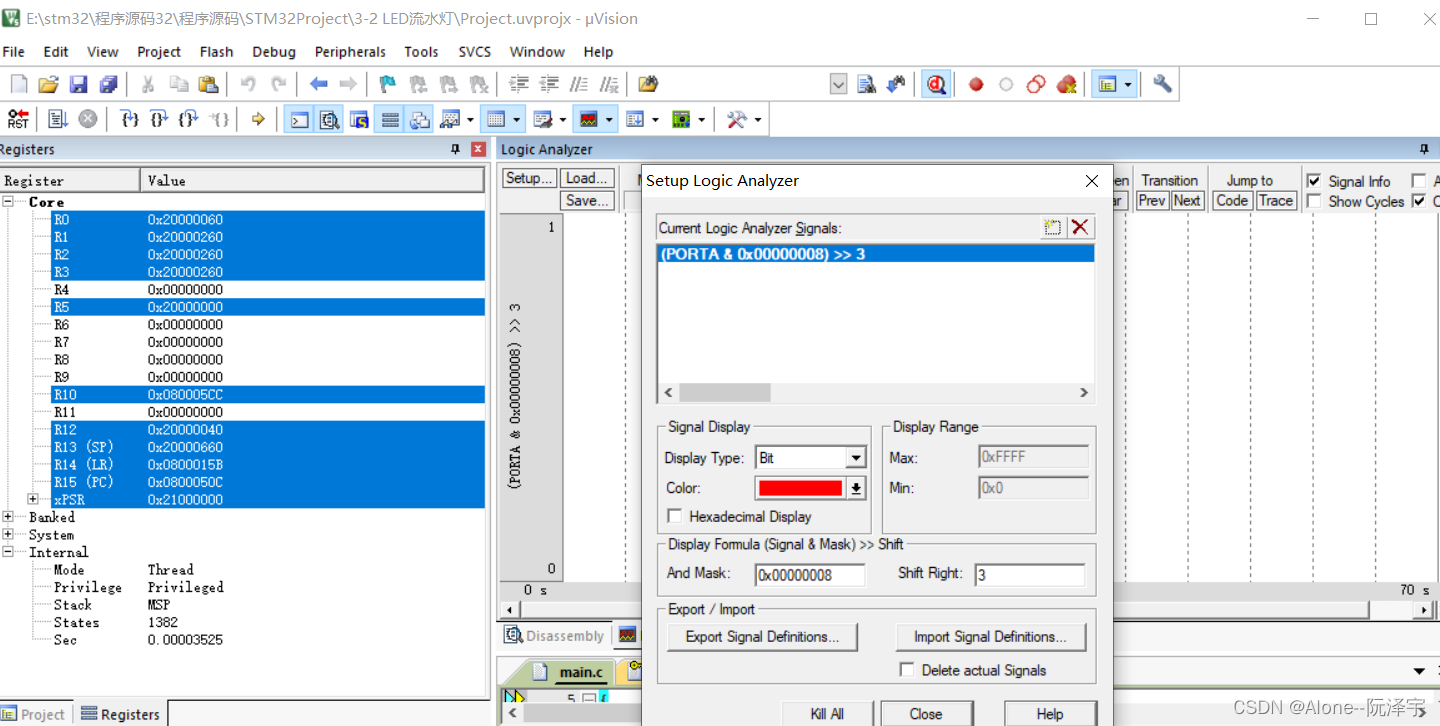Click the red Color swatch
Screen dimensions: 1440x726
(x=800, y=488)
